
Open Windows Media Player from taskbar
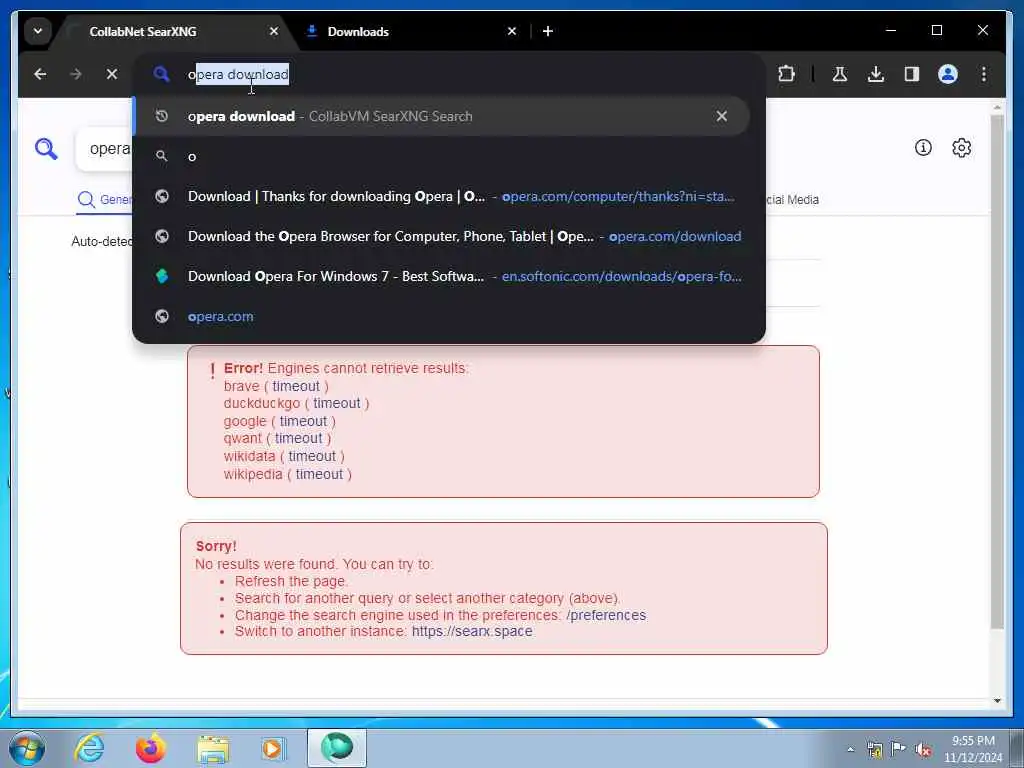274,748
